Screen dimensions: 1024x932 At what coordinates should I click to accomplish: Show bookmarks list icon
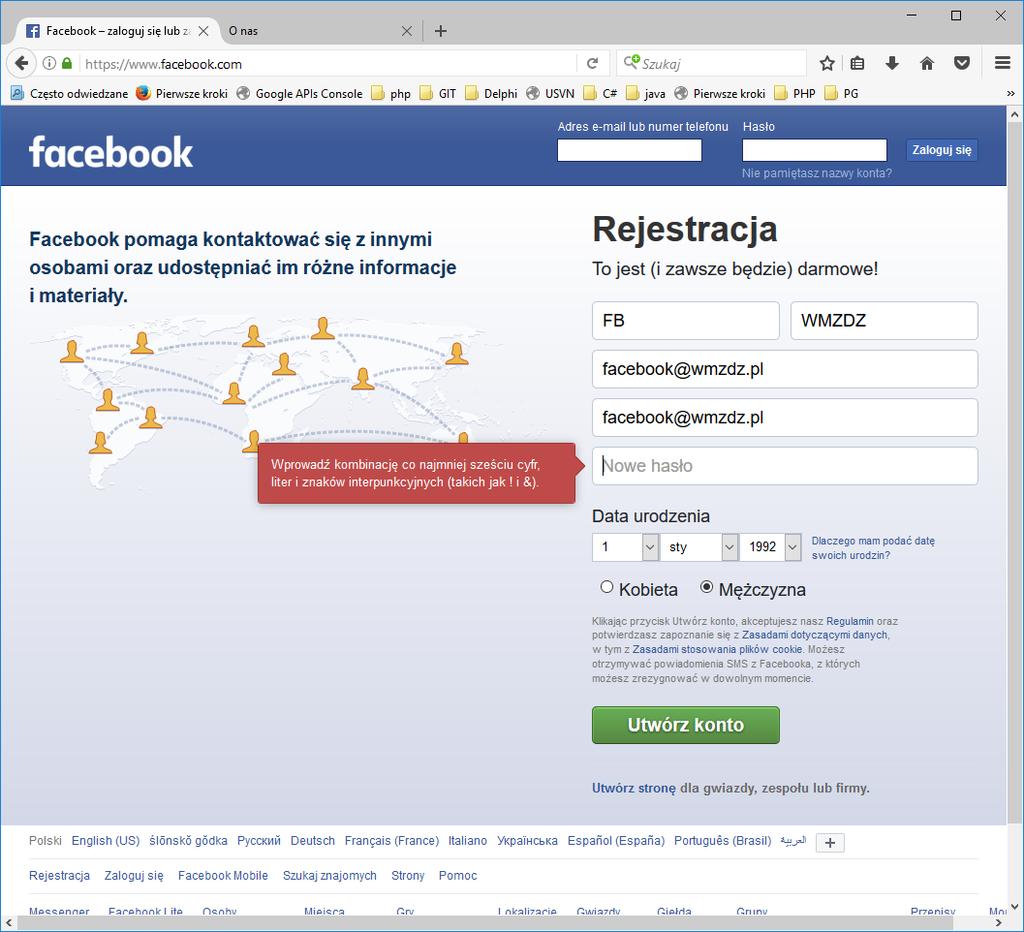[857, 63]
